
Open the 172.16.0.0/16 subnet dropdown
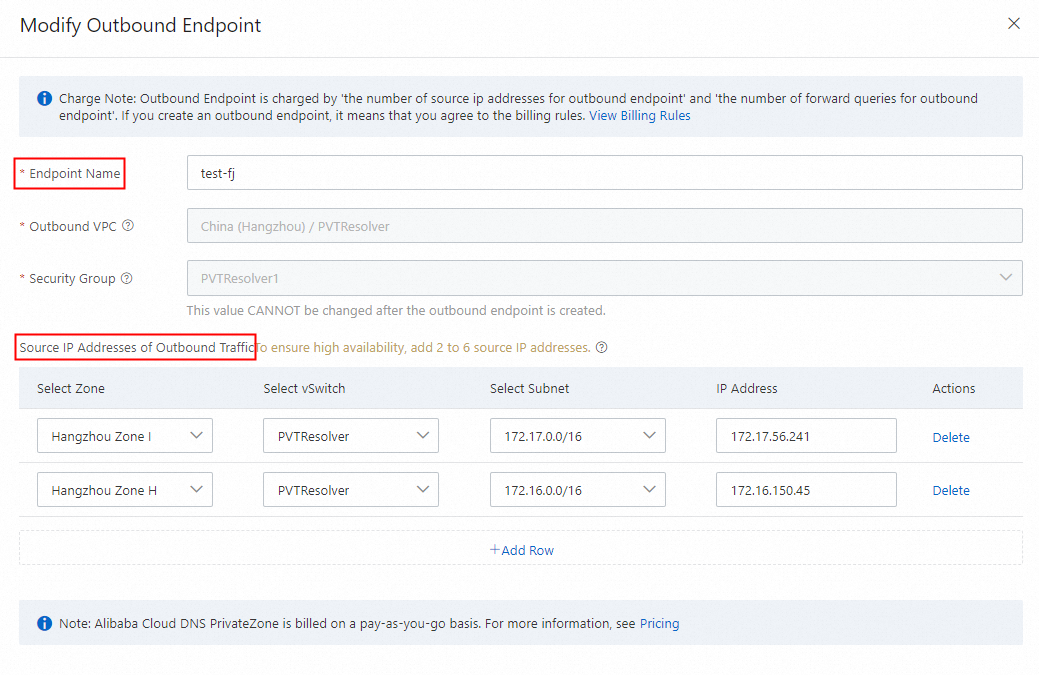[577, 490]
